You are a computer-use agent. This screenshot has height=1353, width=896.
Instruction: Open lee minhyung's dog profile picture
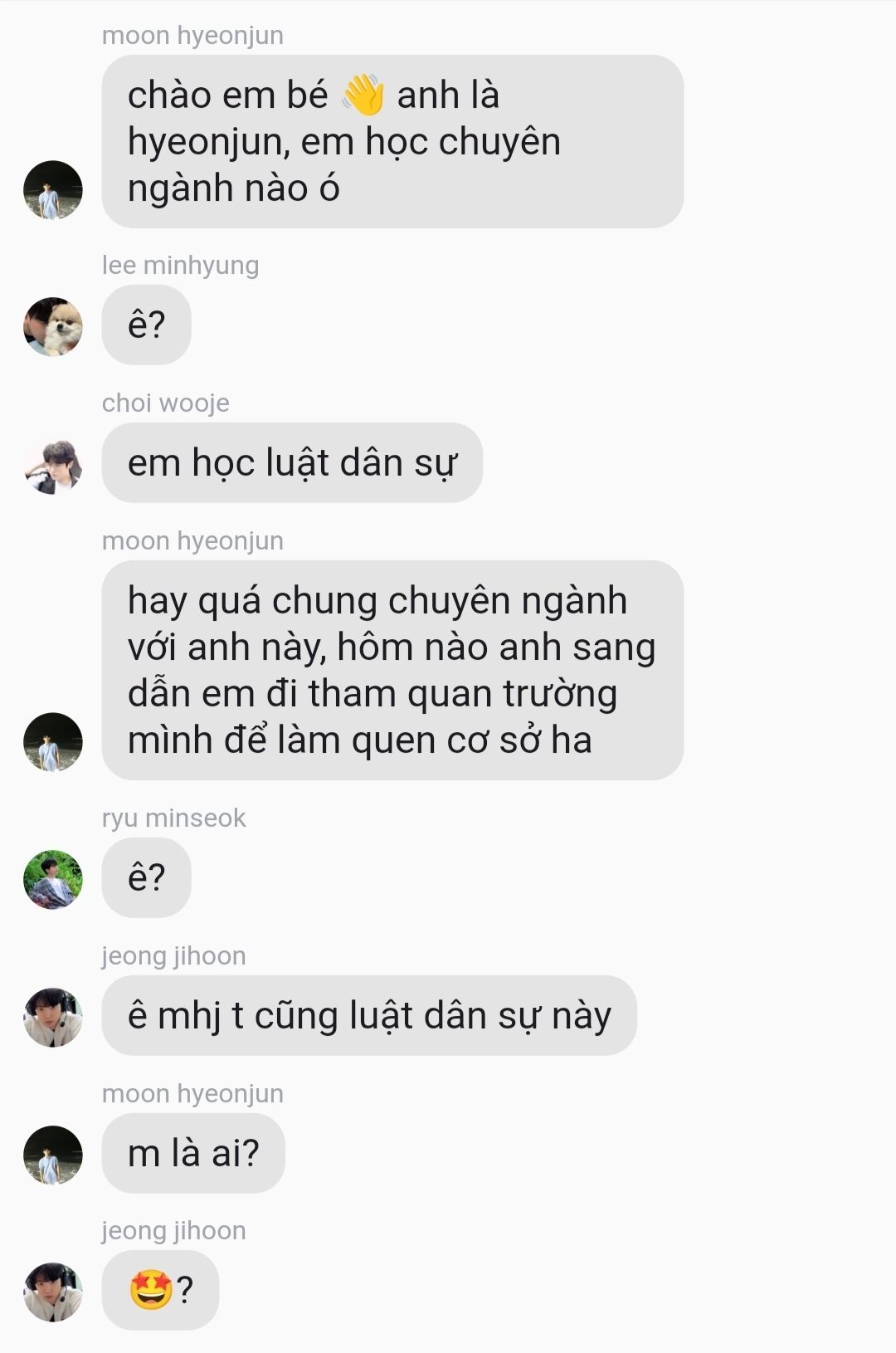53,326
